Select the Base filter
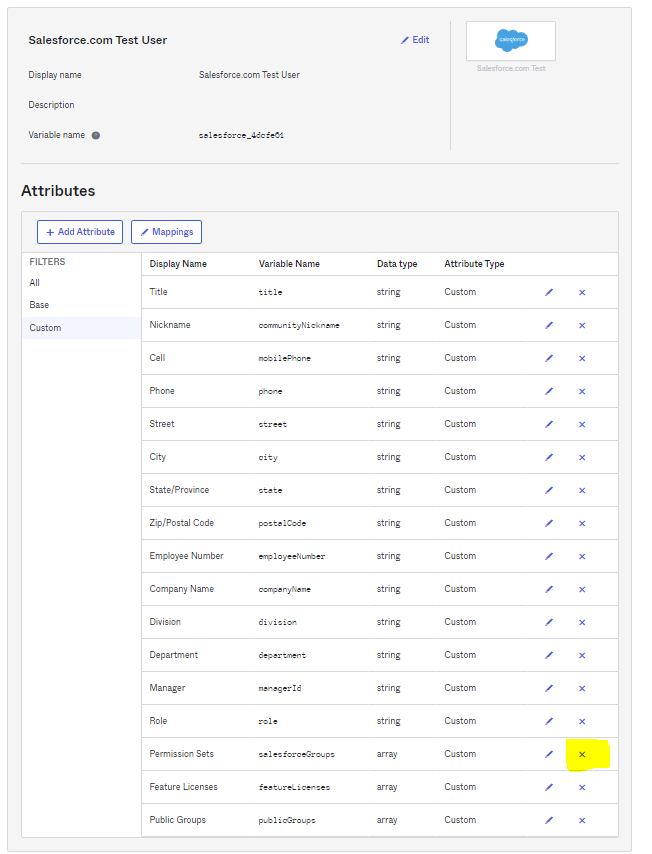This screenshot has width=652, height=854. tap(39, 305)
